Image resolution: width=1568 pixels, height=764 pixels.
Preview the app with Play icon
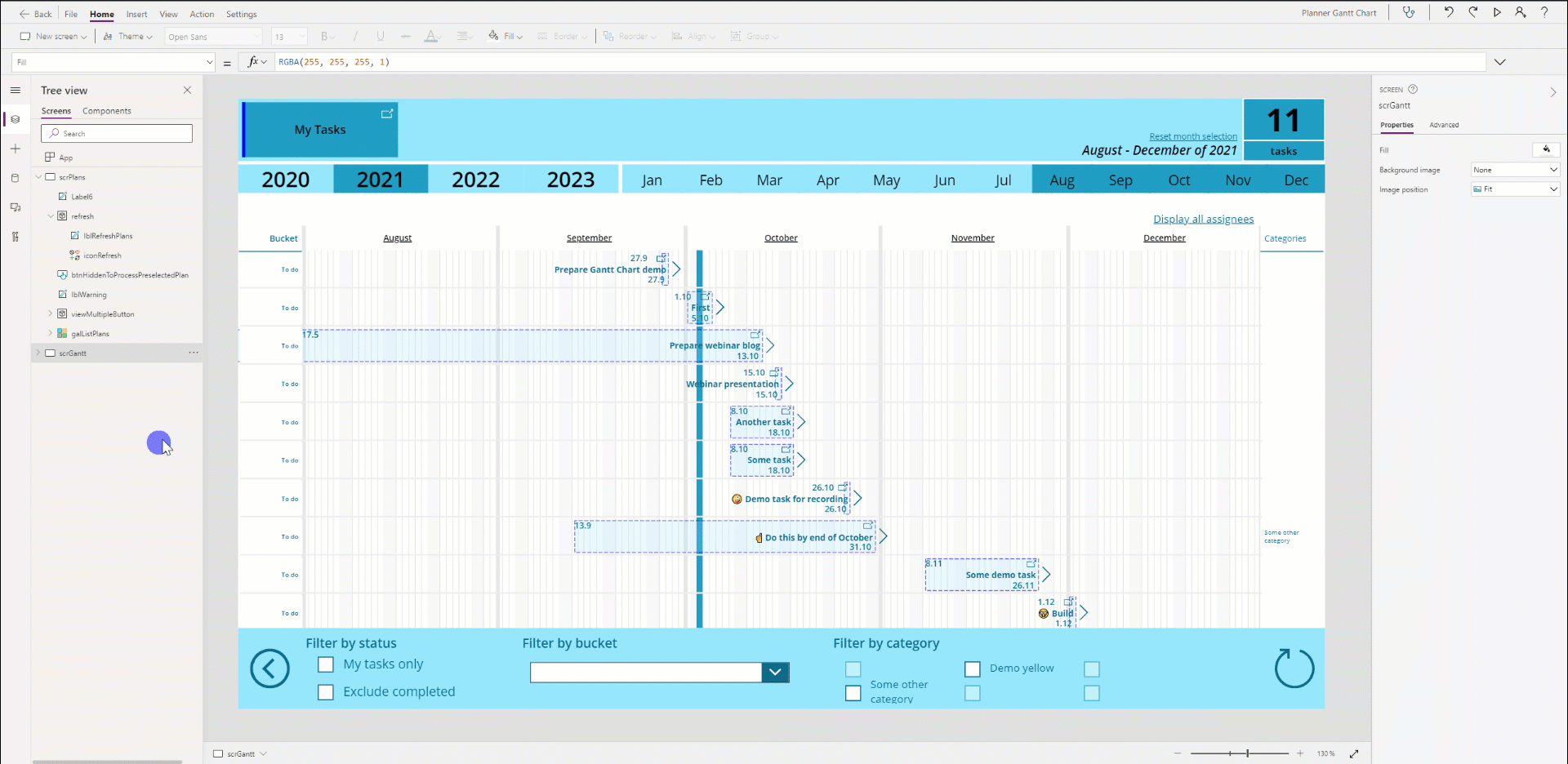1497,12
